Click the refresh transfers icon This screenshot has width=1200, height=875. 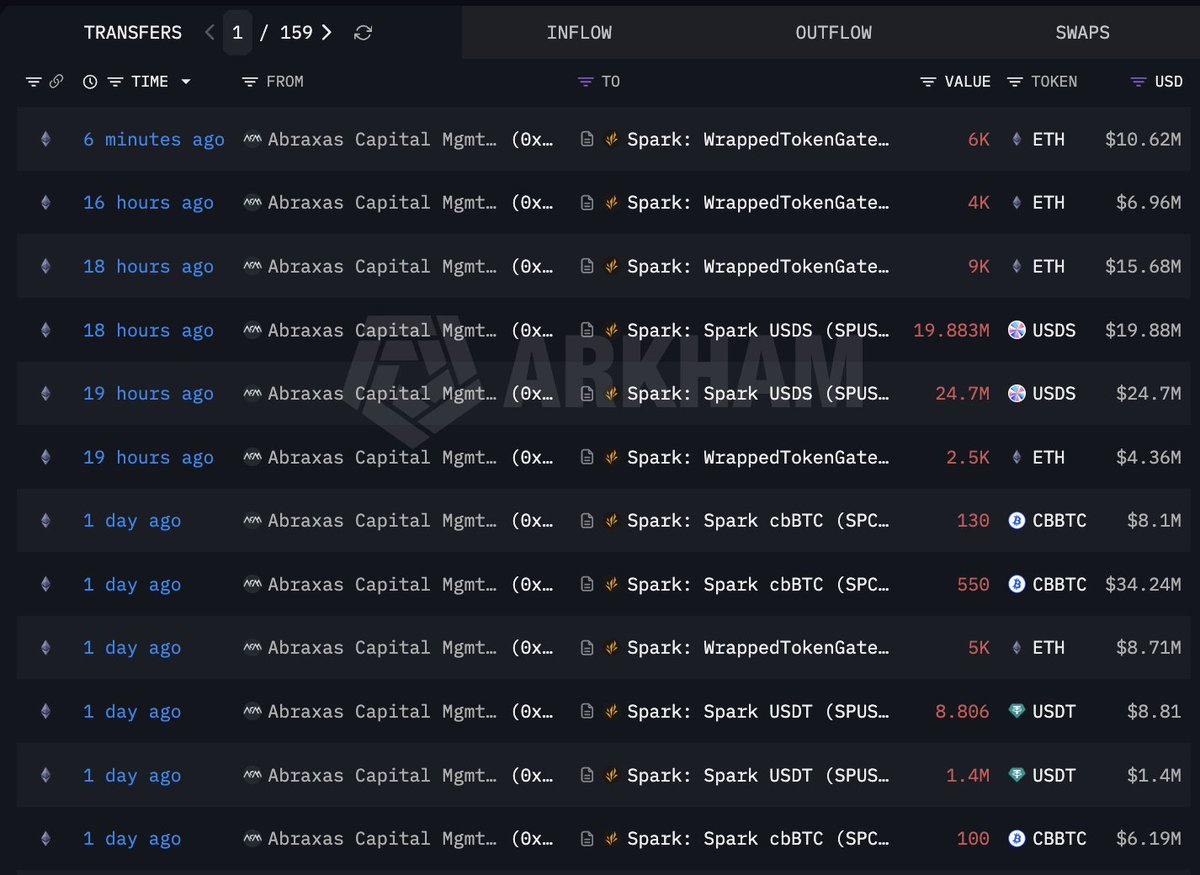click(x=363, y=33)
